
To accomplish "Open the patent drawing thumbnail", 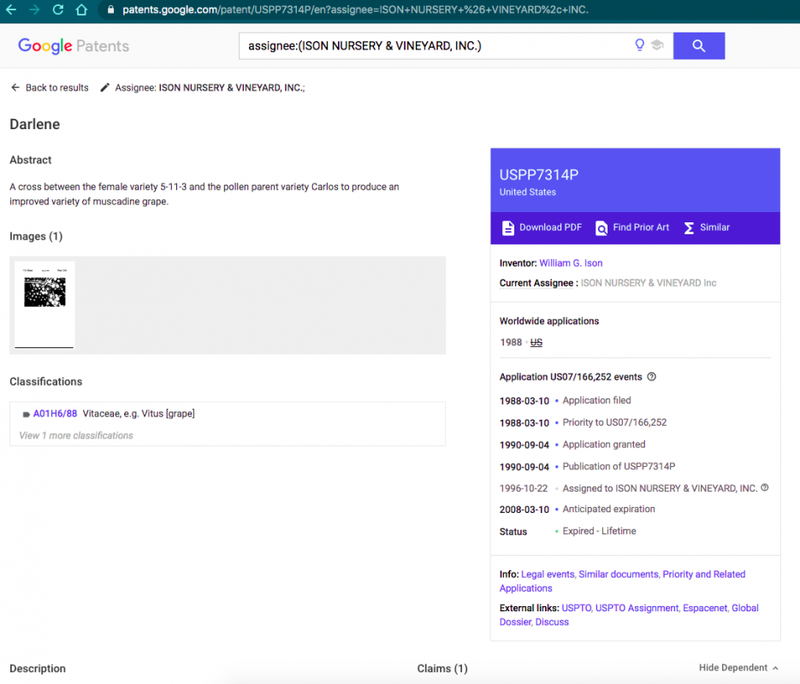I will [44, 305].
